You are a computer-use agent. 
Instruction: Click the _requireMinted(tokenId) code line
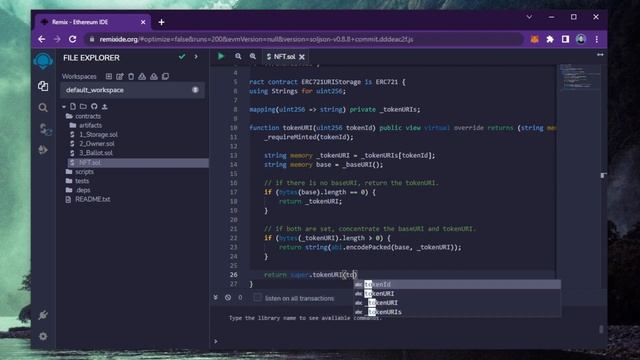tap(309, 137)
